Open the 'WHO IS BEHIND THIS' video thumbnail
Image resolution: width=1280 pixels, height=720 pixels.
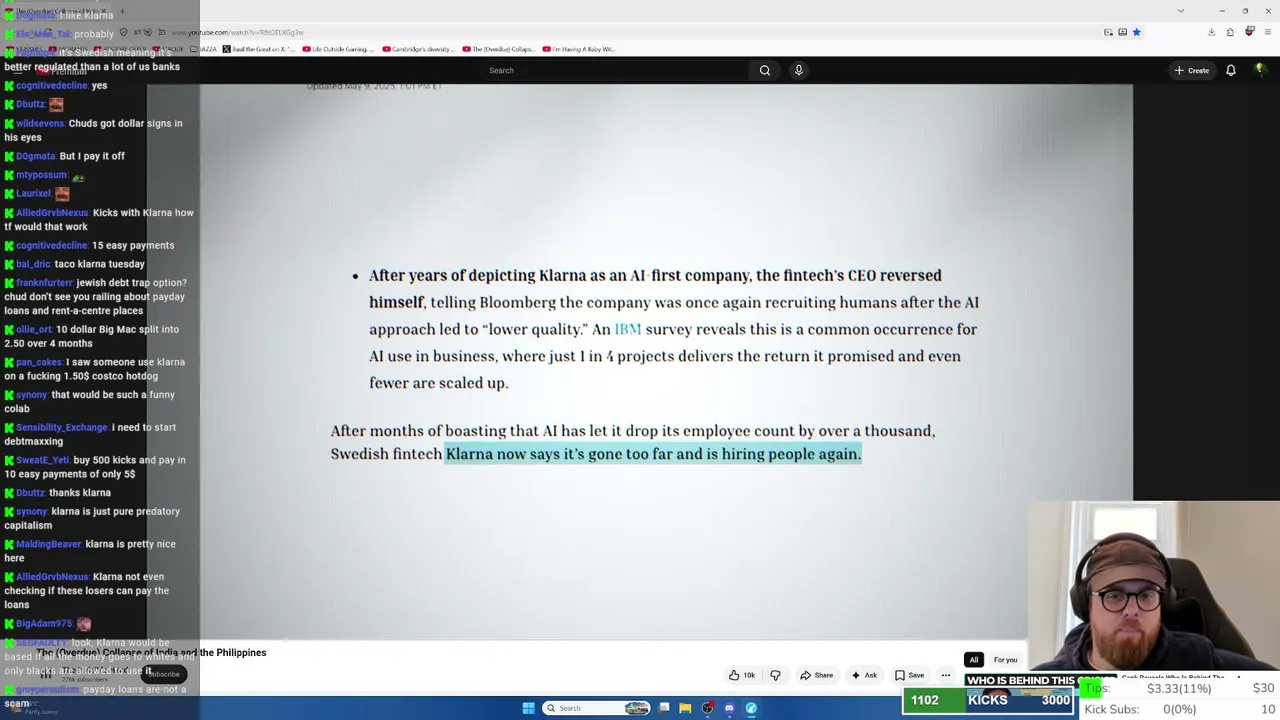click(x=1020, y=681)
